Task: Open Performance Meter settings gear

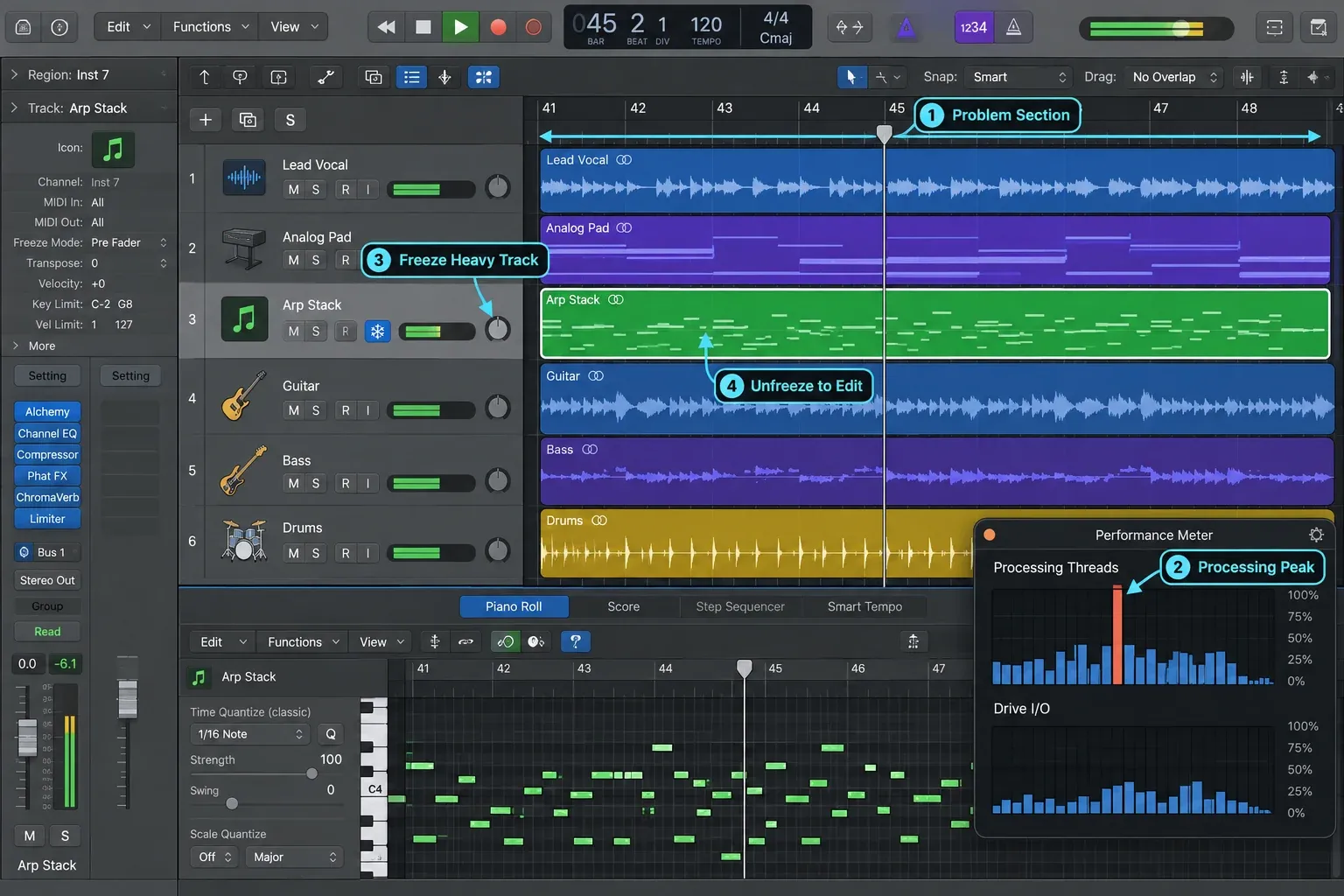Action: coord(1316,535)
